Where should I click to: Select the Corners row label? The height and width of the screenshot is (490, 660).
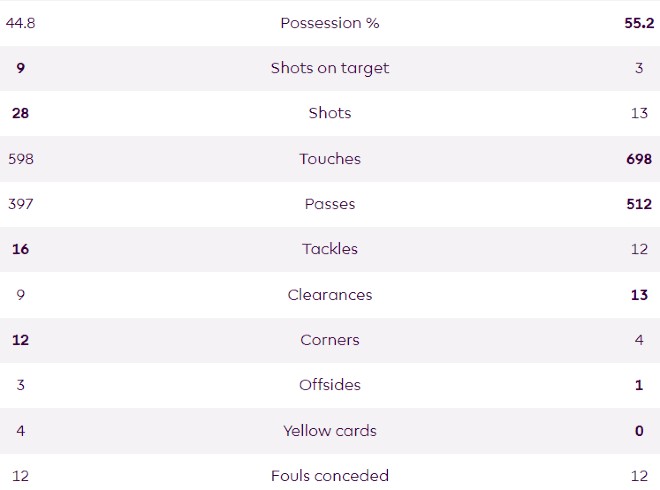click(x=329, y=340)
